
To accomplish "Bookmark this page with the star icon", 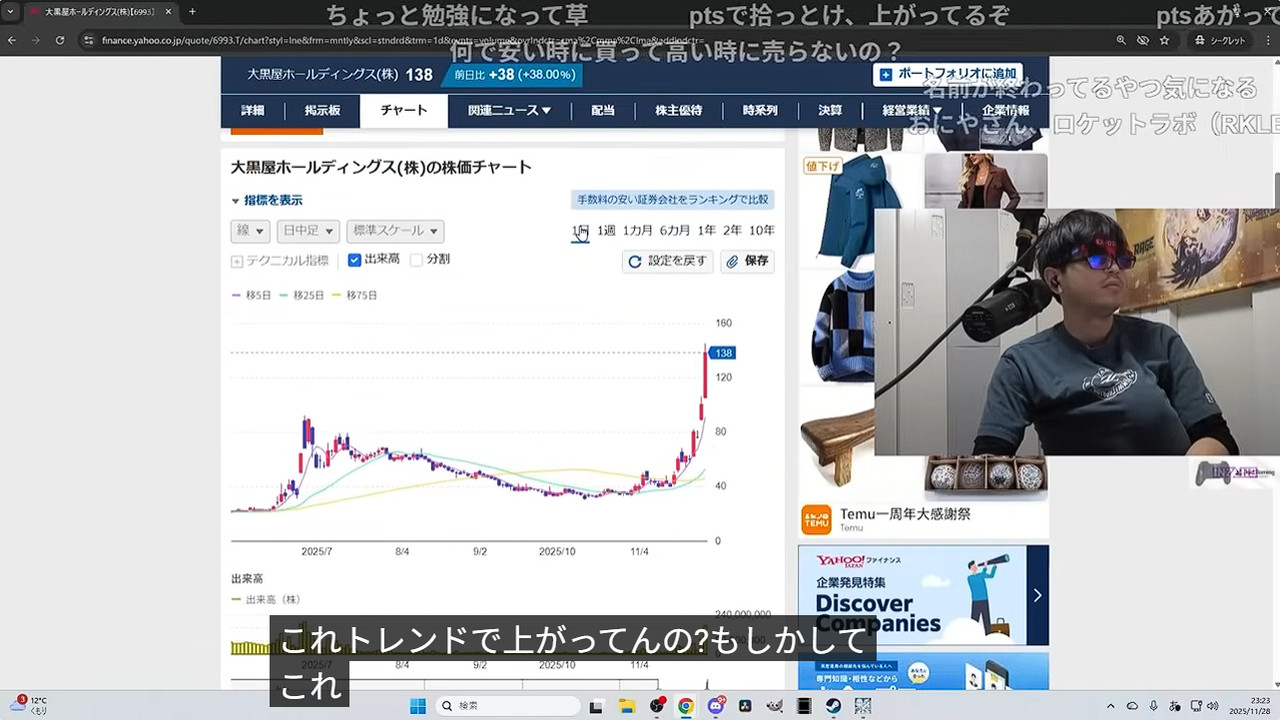I will 1165,40.
